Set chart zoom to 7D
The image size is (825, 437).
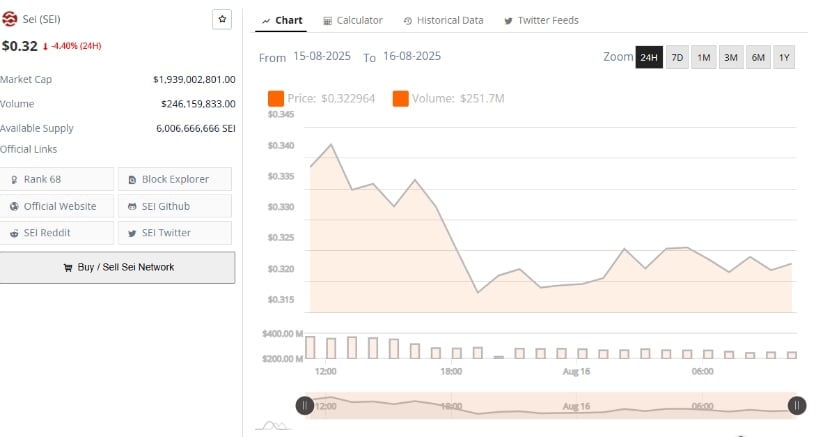point(677,57)
